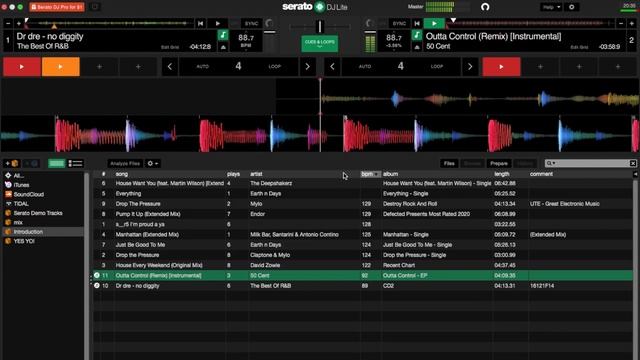Jump to track start on deck 2

[417, 24]
